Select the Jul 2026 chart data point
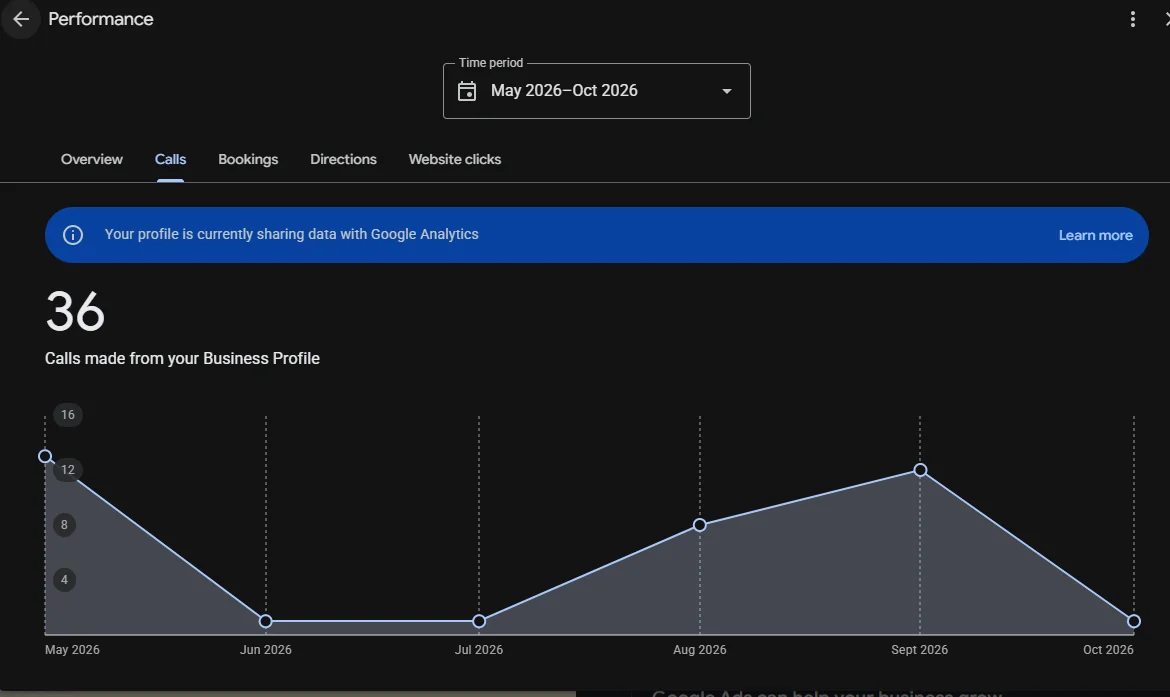This screenshot has height=697, width=1170. click(479, 621)
